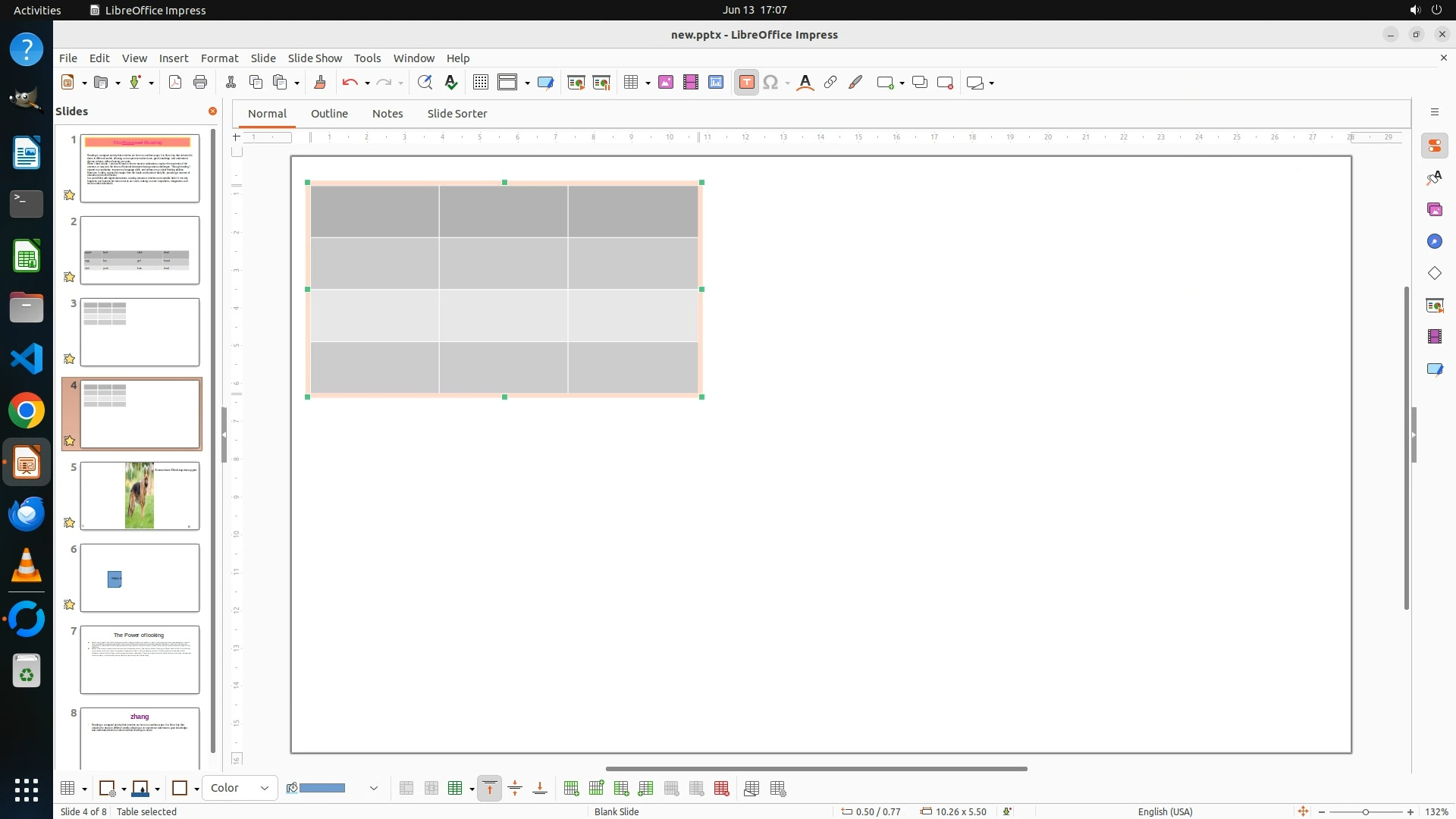This screenshot has height=819, width=1456.
Task: Center the cell content vertically
Action: coord(515,789)
